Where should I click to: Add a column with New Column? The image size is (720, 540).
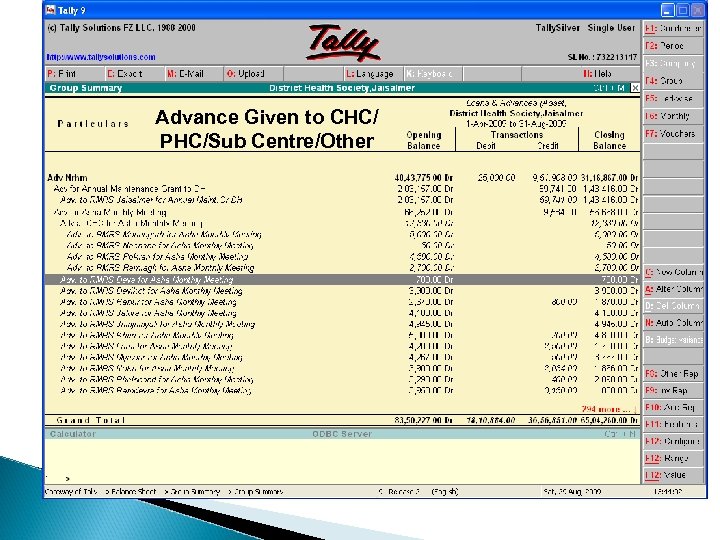pos(673,272)
